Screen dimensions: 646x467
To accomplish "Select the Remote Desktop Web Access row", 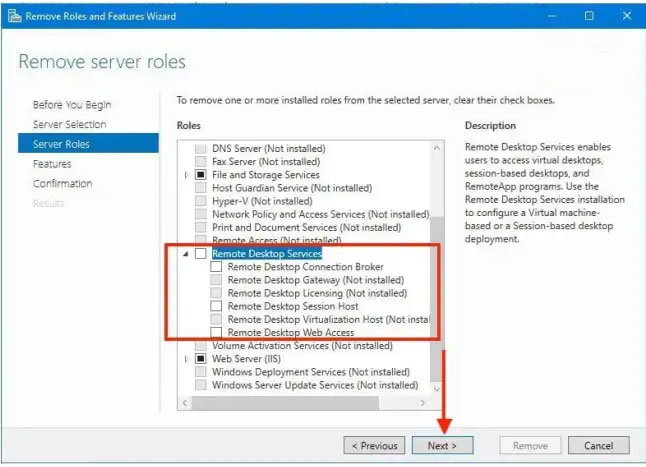I will coord(291,332).
